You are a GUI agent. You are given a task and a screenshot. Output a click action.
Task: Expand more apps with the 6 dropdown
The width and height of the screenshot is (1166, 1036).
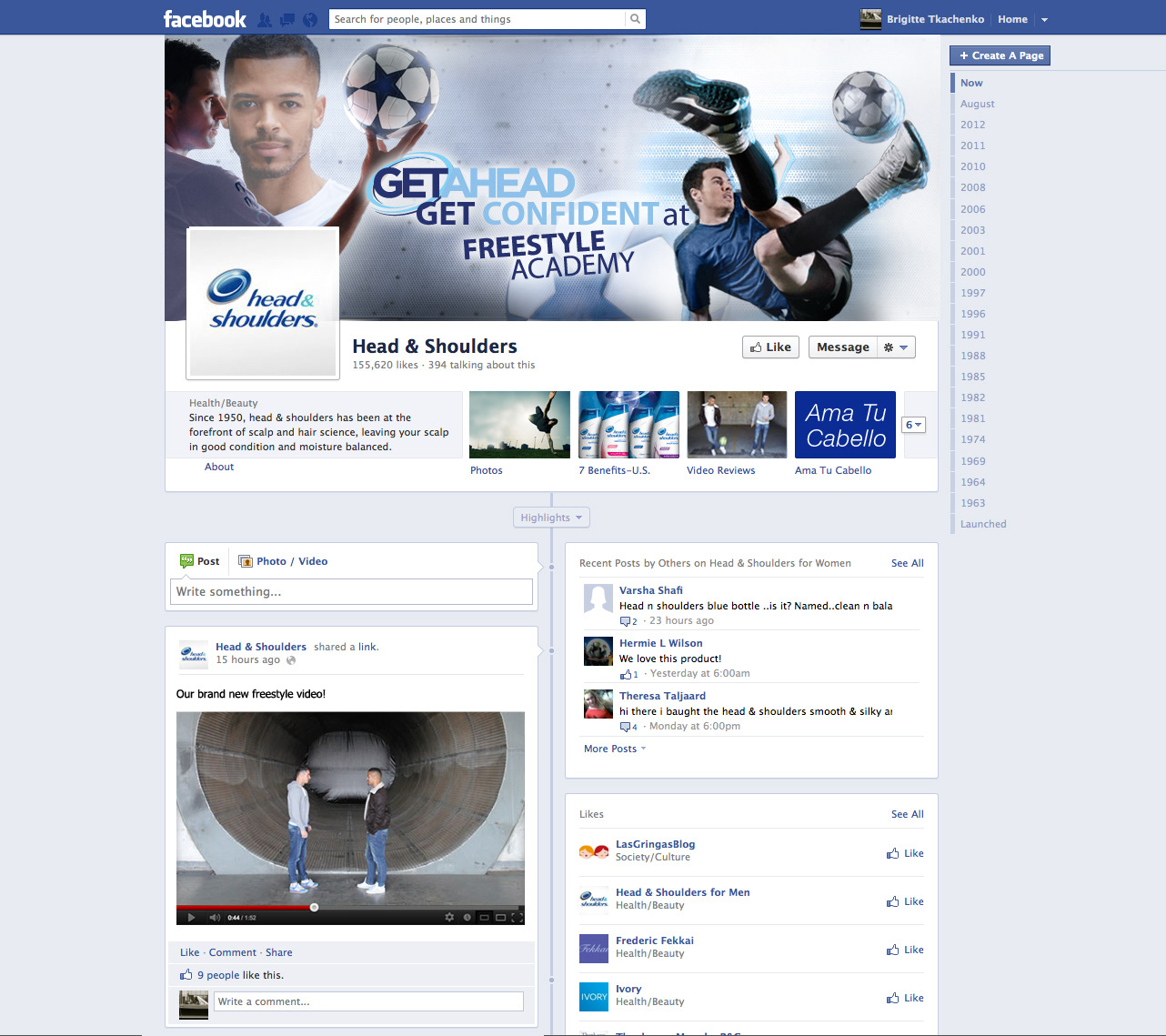click(x=913, y=425)
